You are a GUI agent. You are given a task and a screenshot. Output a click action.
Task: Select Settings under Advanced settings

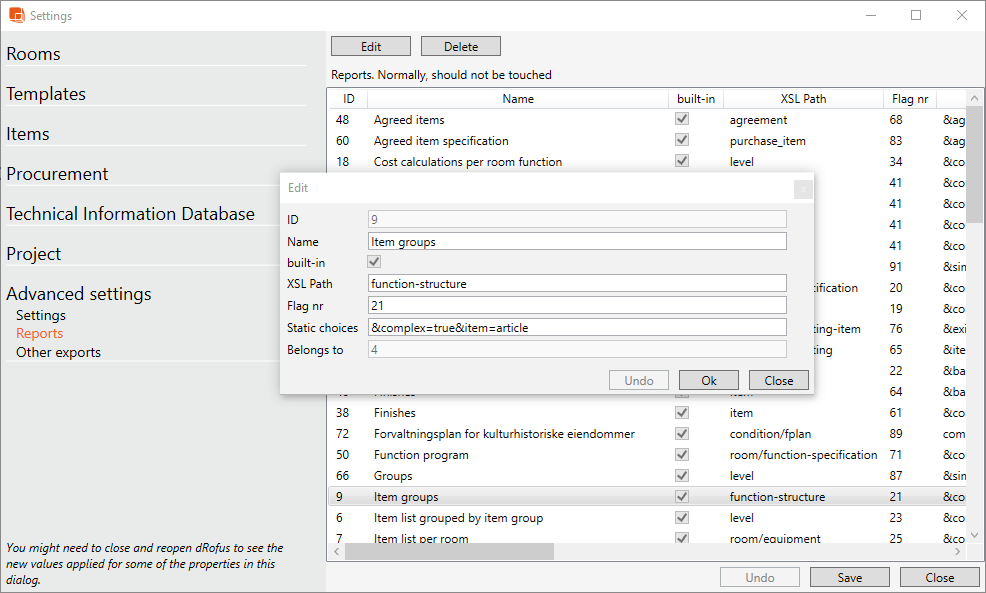point(41,316)
